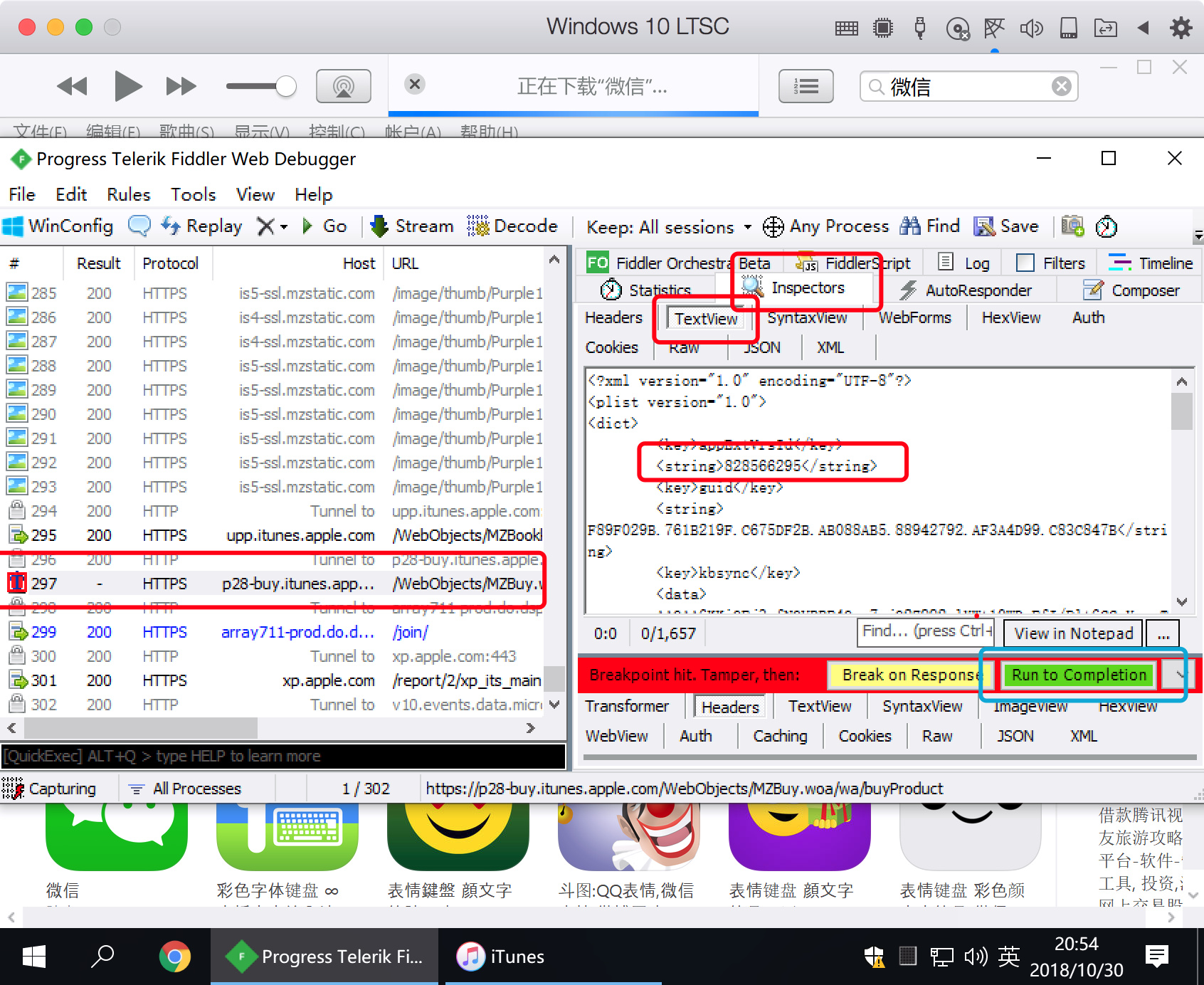Open the Composer tab
Image resolution: width=1204 pixels, height=985 pixels.
pyautogui.click(x=1131, y=290)
